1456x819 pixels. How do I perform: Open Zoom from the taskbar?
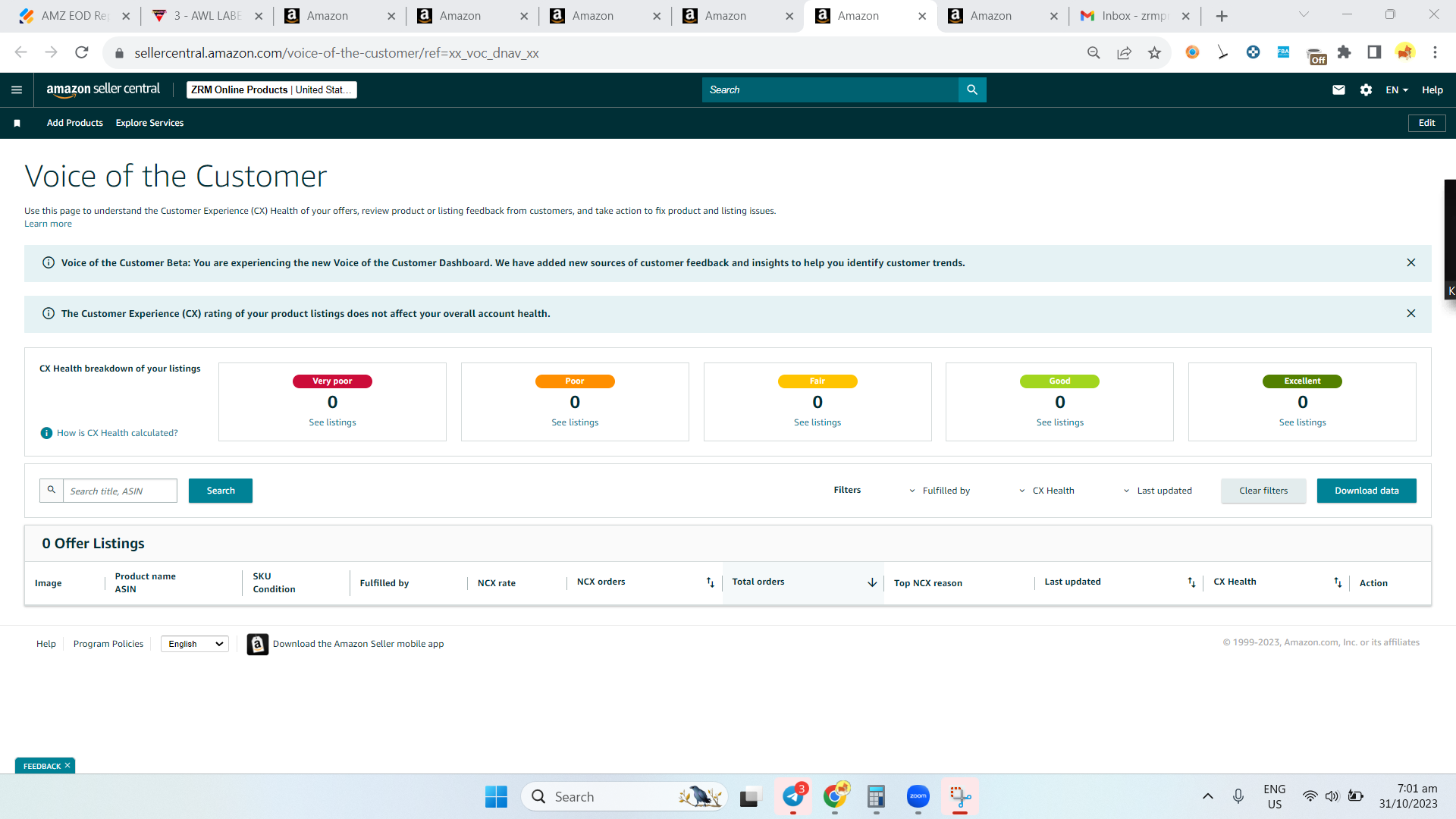coord(918,796)
